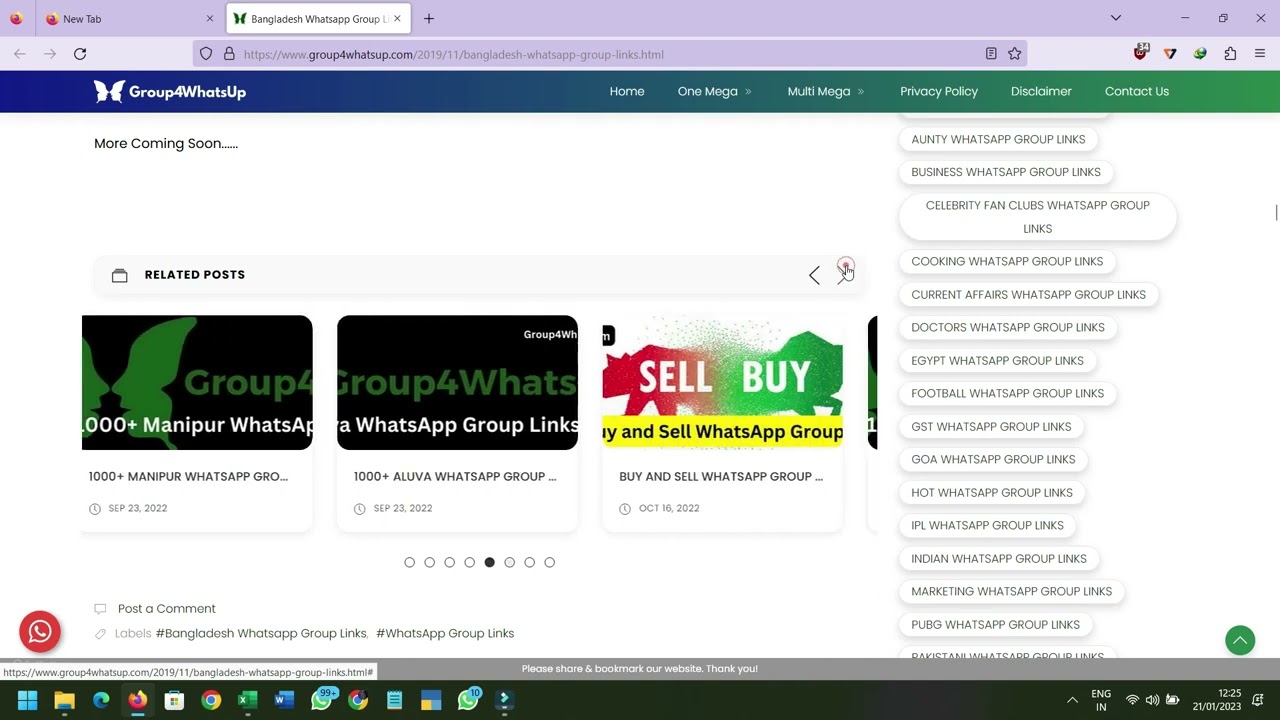
Task: Click the tracking protection shield icon
Action: tap(206, 54)
